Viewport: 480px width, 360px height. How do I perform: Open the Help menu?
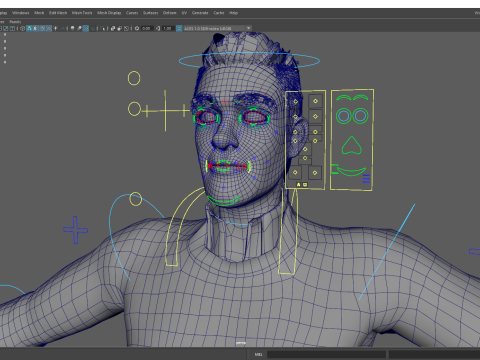tap(233, 13)
